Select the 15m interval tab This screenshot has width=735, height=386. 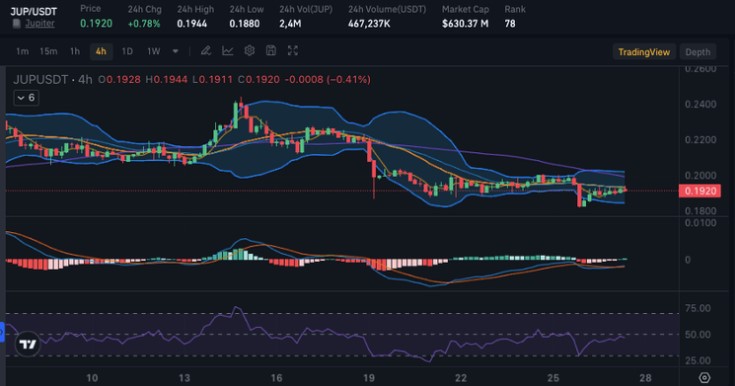[48, 52]
